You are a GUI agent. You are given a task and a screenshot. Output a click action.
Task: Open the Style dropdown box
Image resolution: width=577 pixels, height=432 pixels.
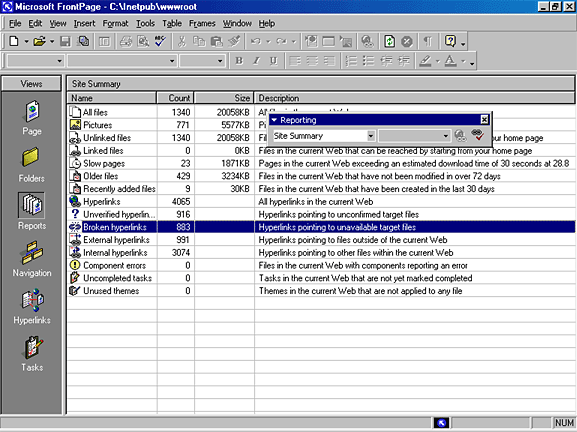[36, 61]
